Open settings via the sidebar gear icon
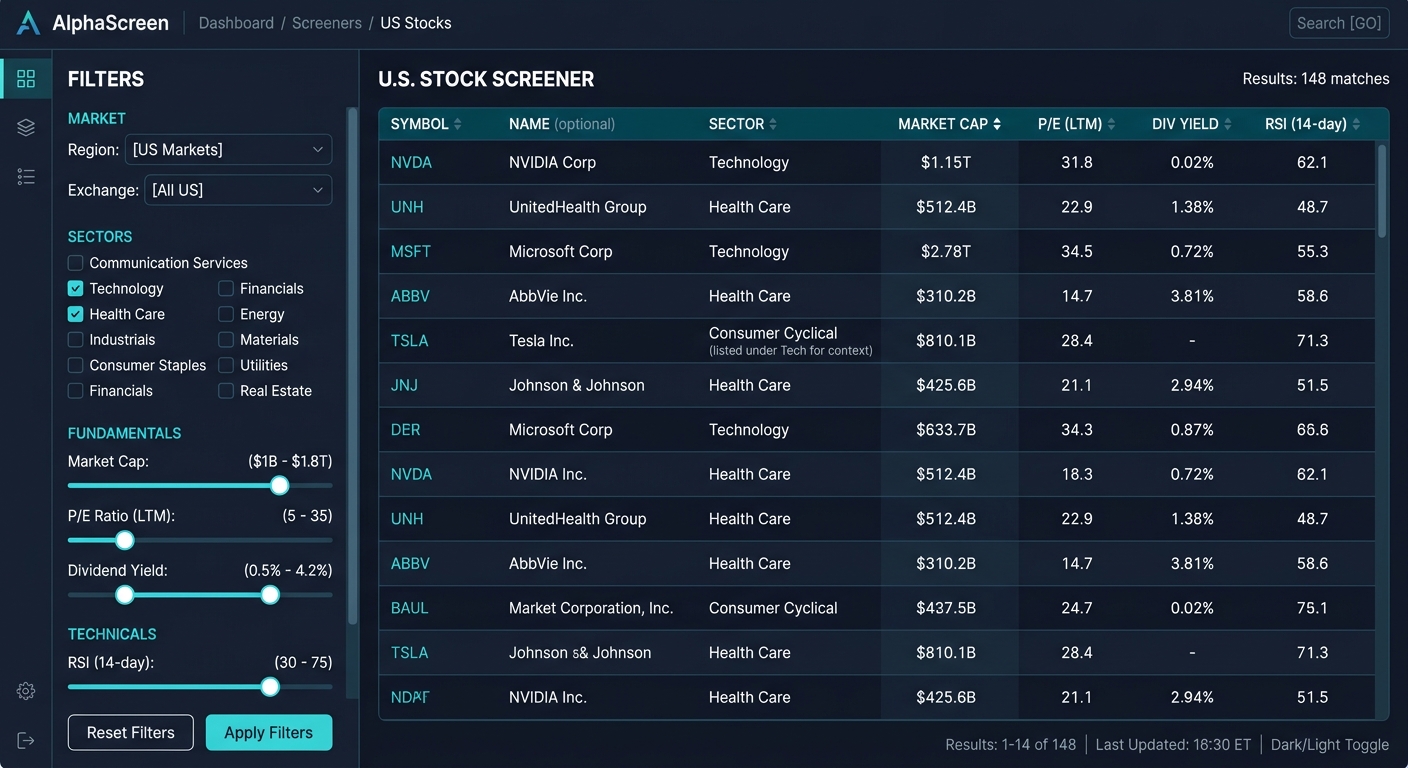 26,691
